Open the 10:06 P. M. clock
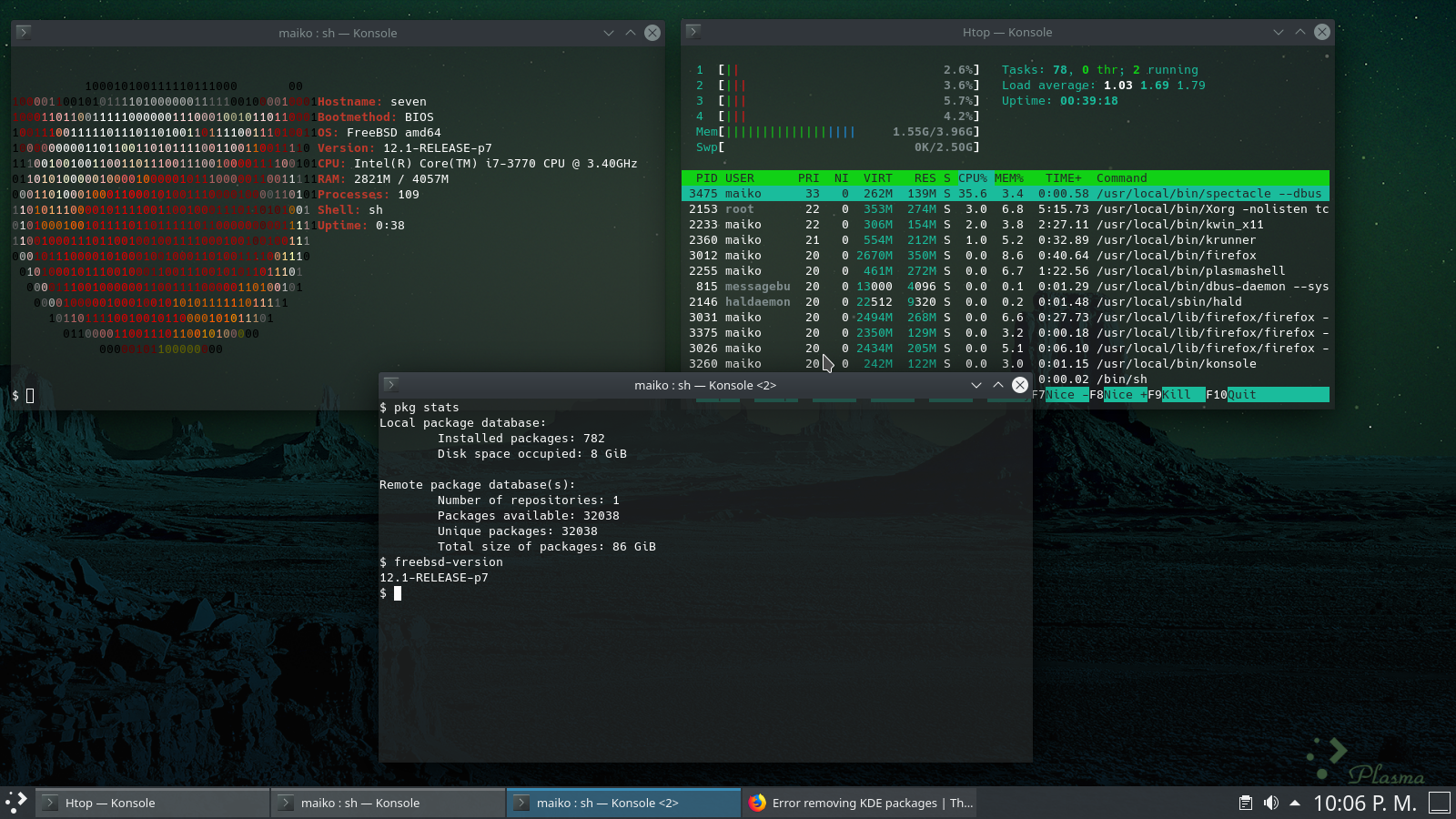The height and width of the screenshot is (819, 1456). [1364, 803]
